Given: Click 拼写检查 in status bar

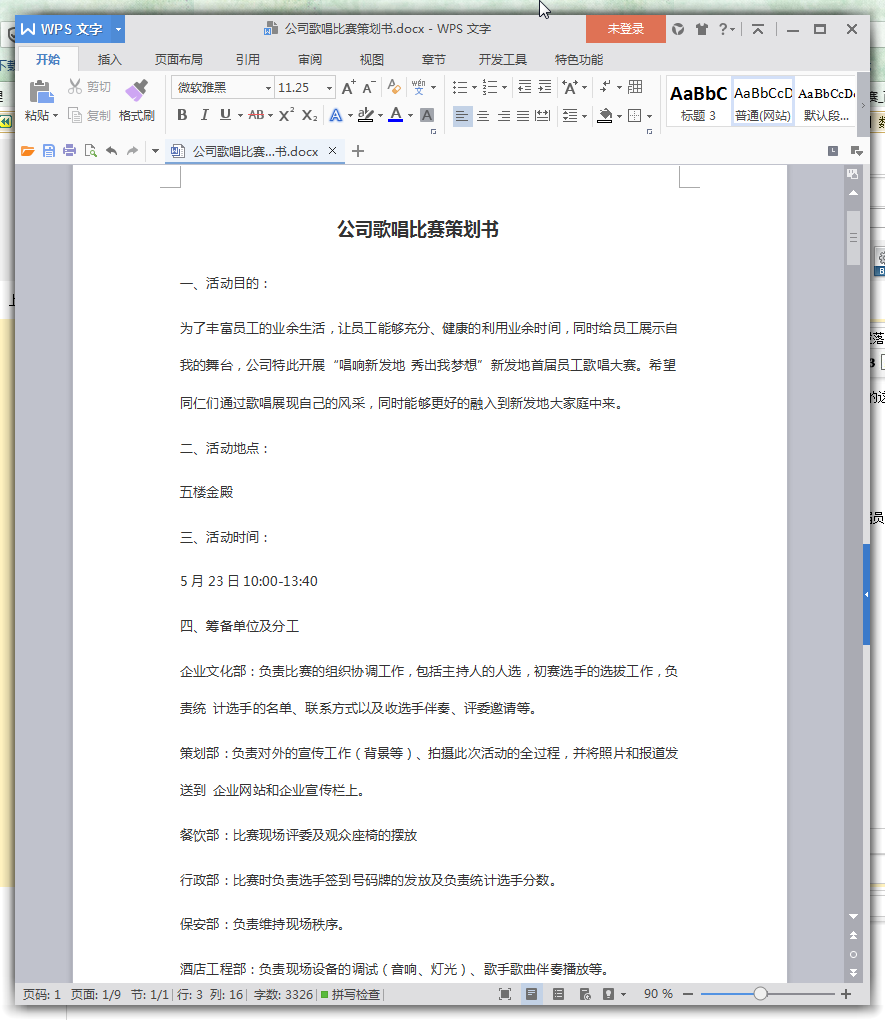Looking at the screenshot, I should (350, 994).
